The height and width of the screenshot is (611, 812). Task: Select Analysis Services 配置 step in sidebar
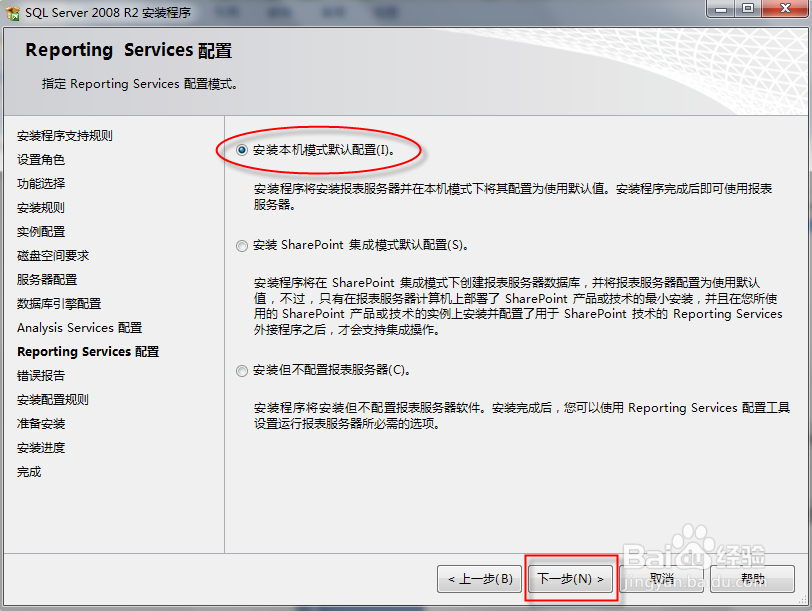pyautogui.click(x=79, y=328)
